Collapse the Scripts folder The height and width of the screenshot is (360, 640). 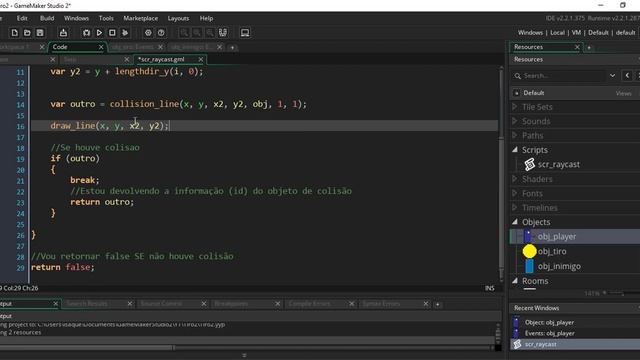[515, 149]
